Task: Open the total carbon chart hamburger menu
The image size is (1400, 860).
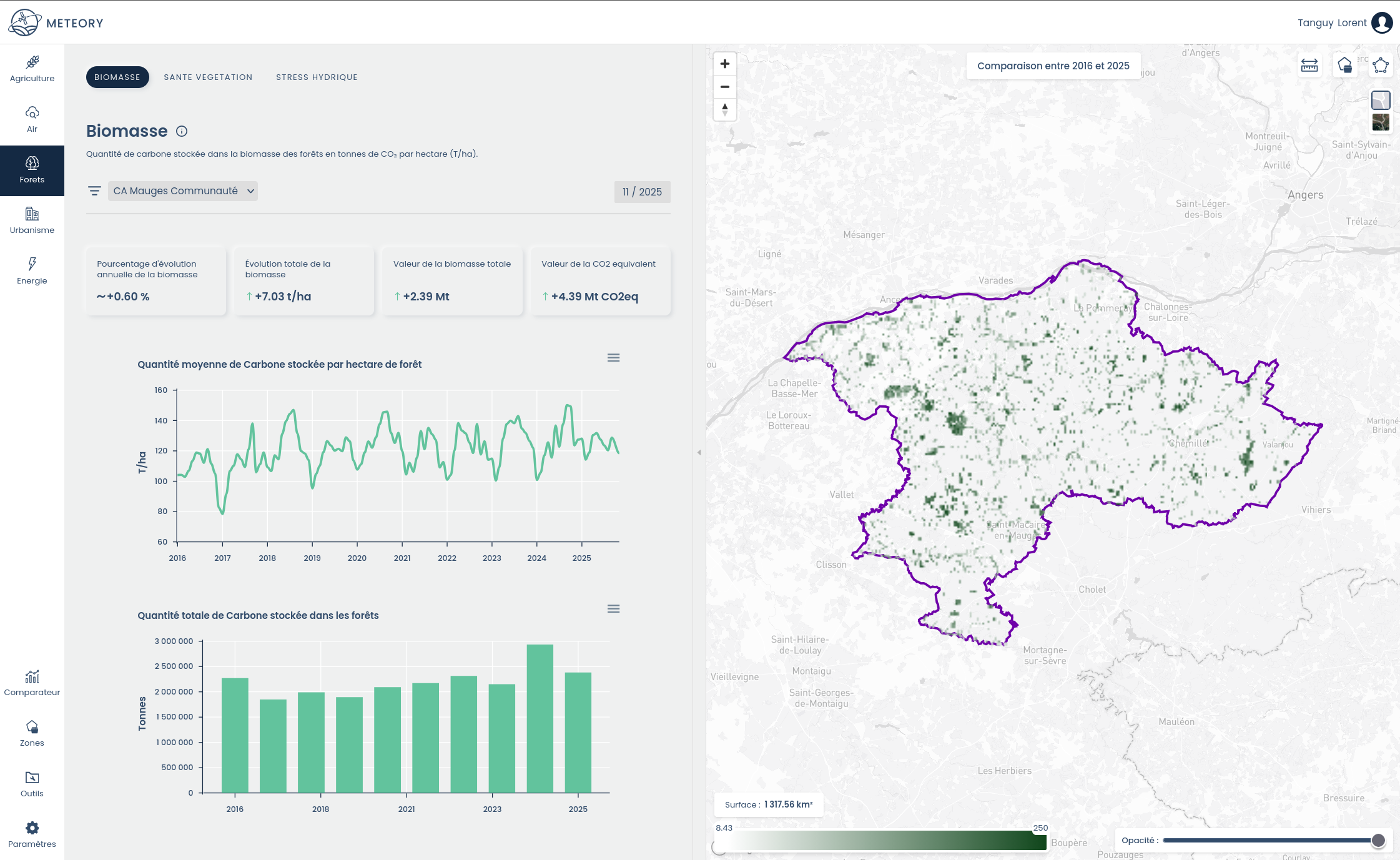Action: 613,609
